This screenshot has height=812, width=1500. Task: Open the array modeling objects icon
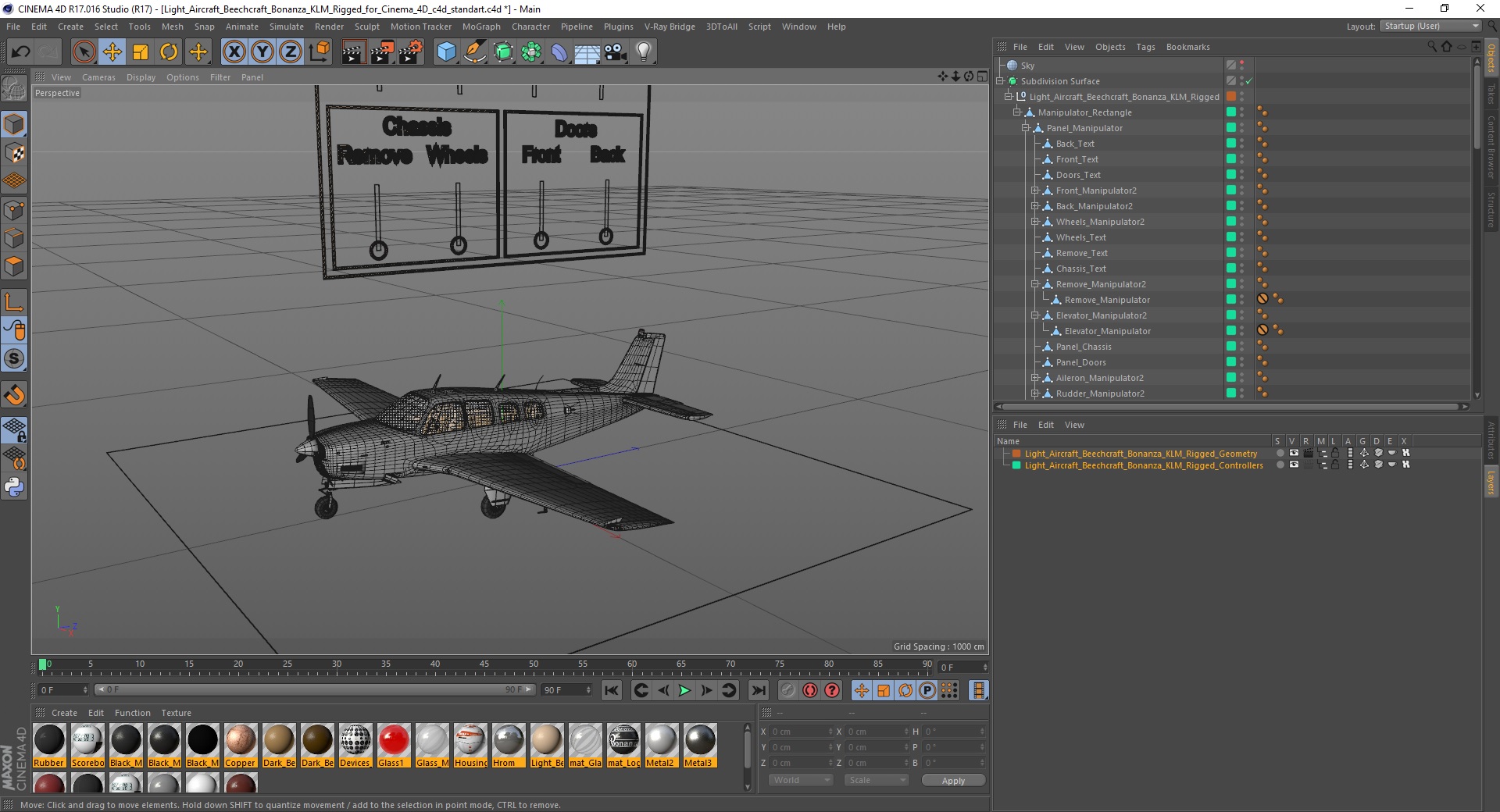[531, 52]
